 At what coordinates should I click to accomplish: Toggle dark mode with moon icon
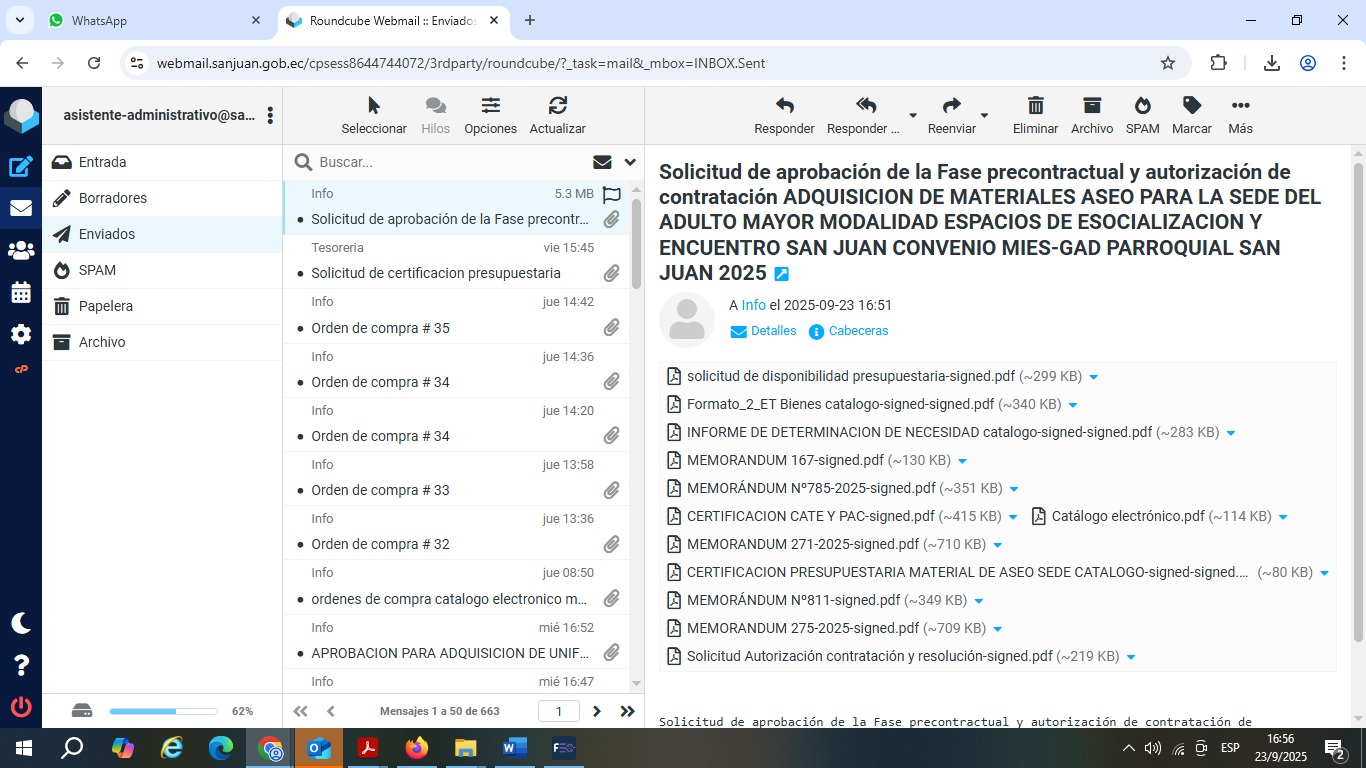pyautogui.click(x=21, y=623)
